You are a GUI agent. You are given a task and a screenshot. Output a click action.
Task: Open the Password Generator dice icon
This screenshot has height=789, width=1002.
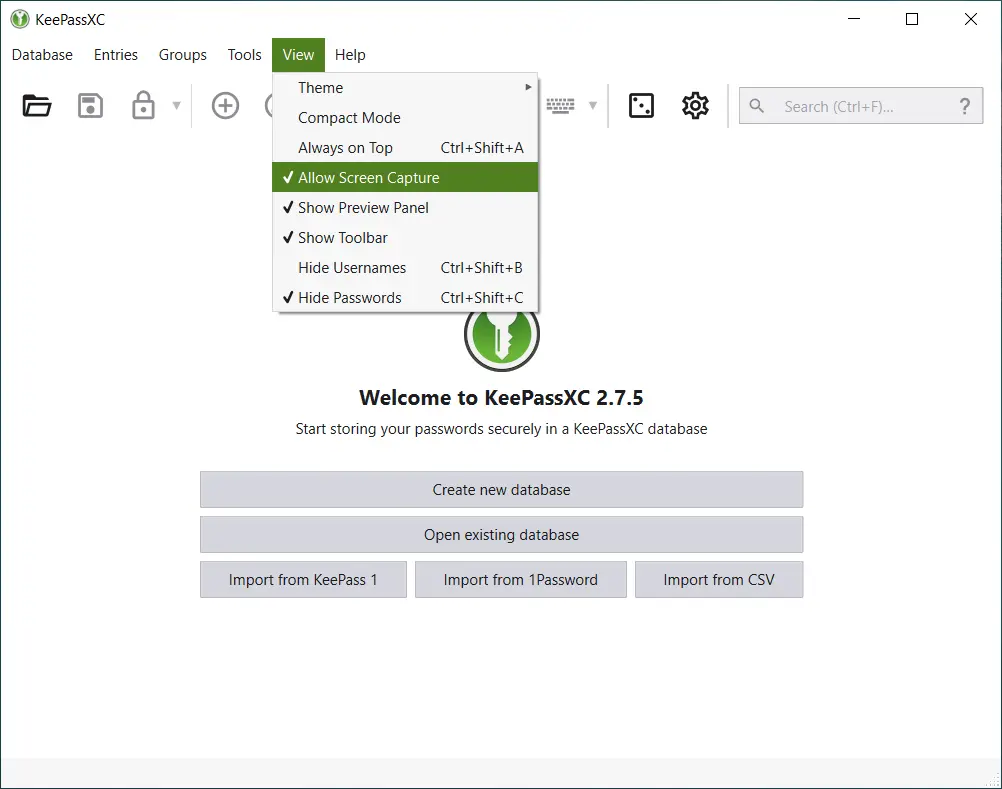641,105
